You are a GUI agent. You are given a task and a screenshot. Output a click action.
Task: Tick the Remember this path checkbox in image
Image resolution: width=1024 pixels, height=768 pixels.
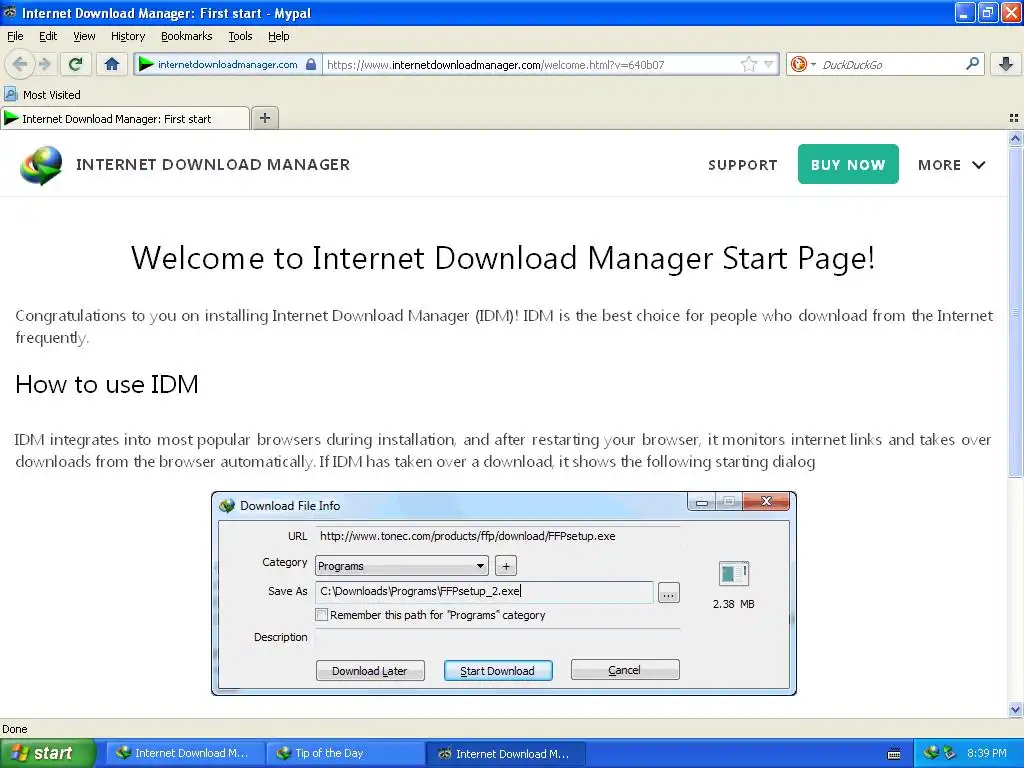[x=321, y=615]
